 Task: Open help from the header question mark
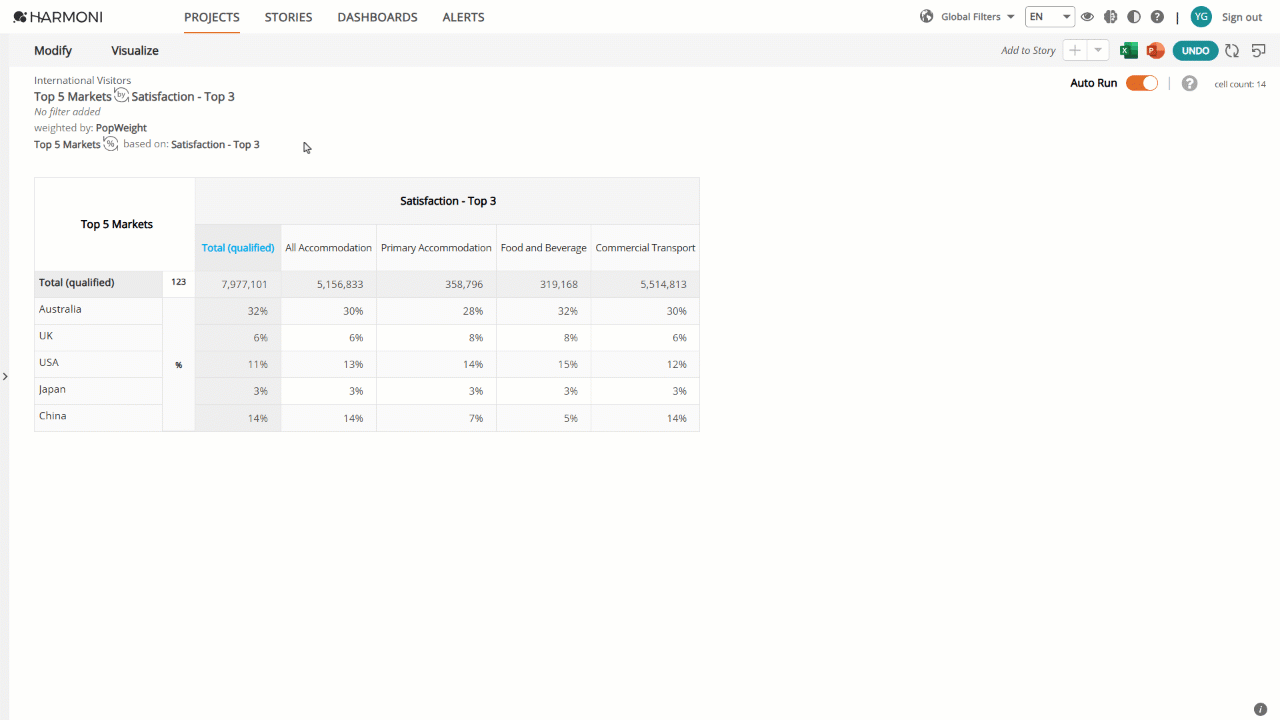pyautogui.click(x=1157, y=17)
